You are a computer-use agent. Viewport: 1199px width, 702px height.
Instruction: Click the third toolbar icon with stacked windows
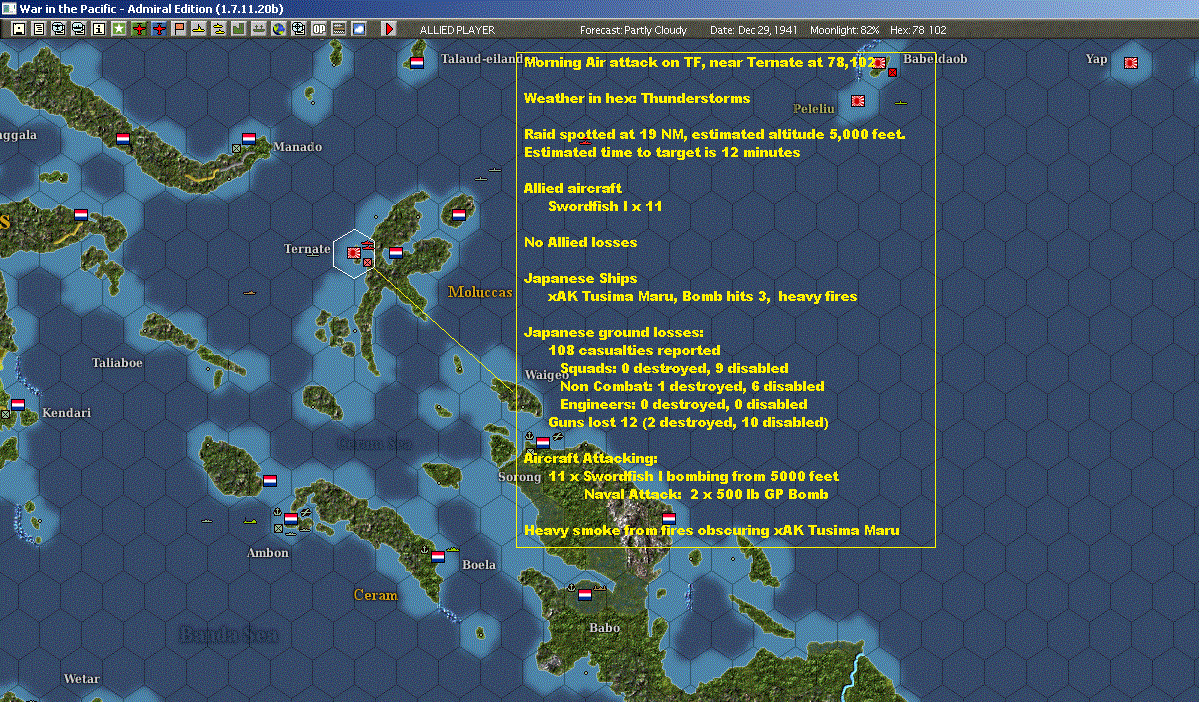coord(58,29)
